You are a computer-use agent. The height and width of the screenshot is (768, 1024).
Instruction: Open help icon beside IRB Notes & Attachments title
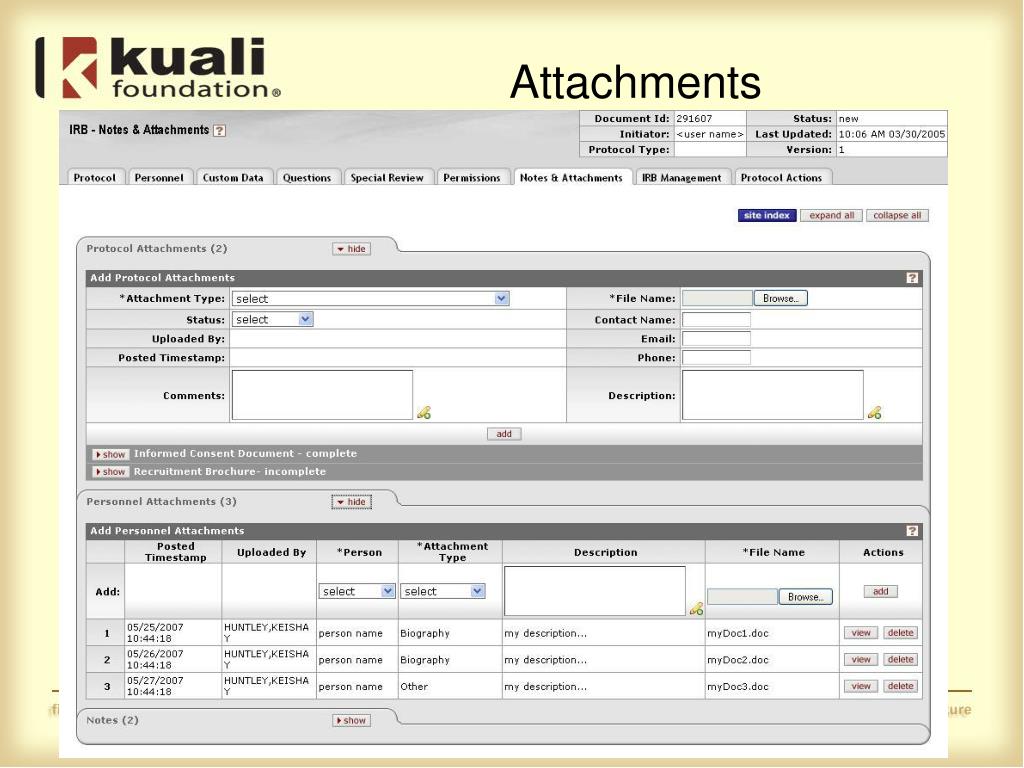click(x=220, y=131)
